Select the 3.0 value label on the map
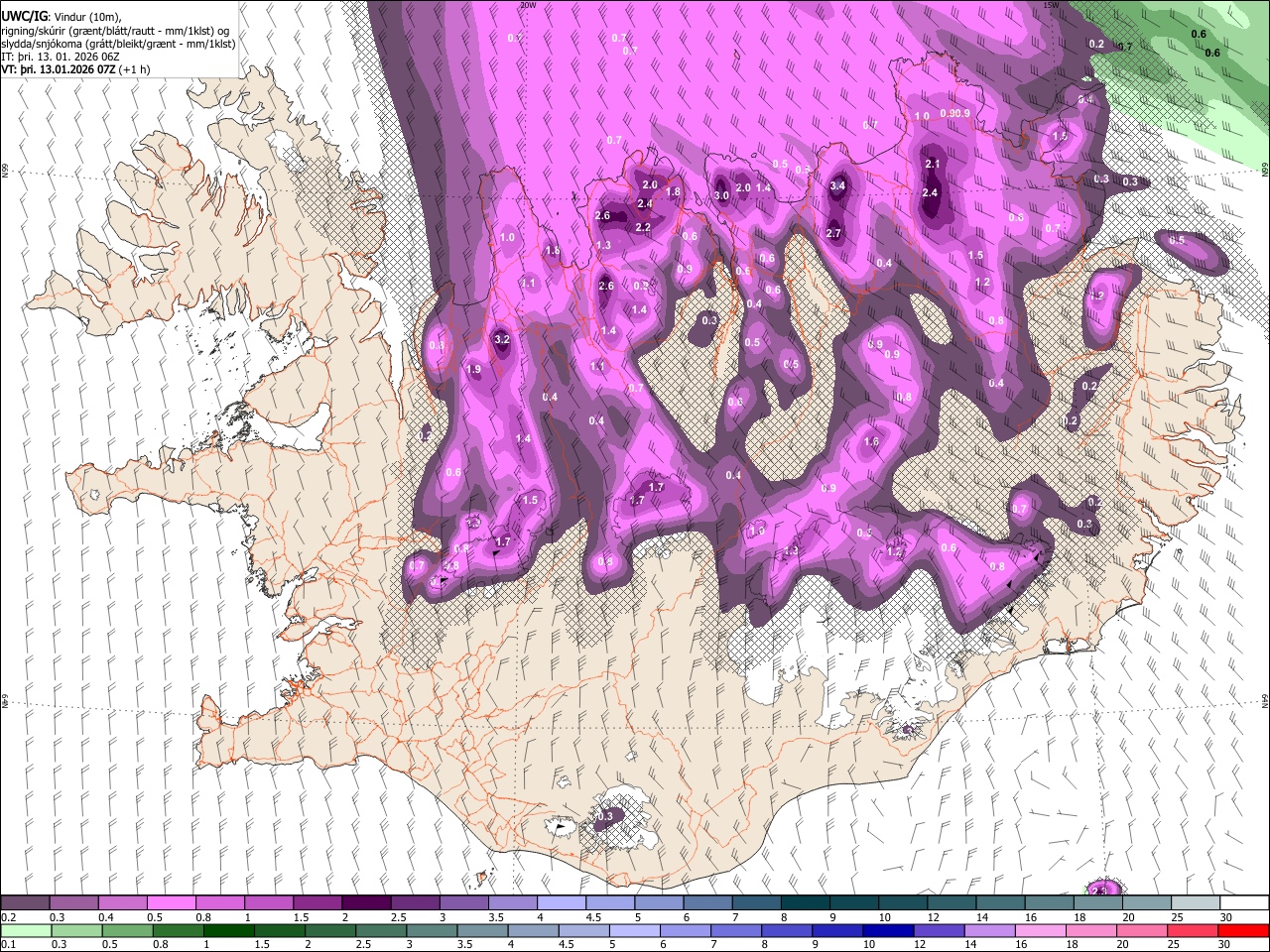The width and height of the screenshot is (1270, 952). click(x=721, y=195)
